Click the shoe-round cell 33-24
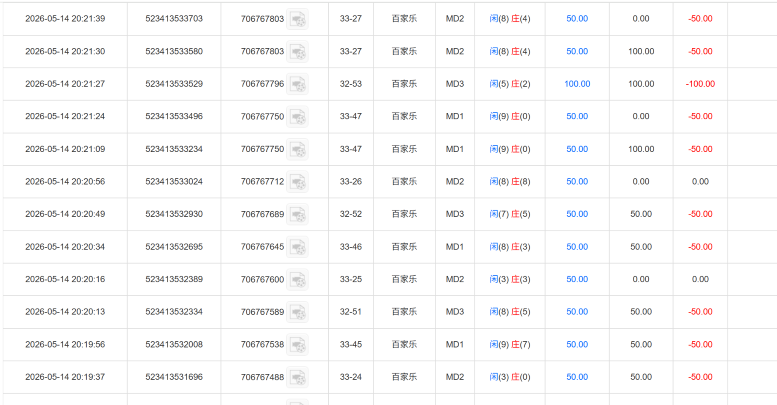 (351, 377)
